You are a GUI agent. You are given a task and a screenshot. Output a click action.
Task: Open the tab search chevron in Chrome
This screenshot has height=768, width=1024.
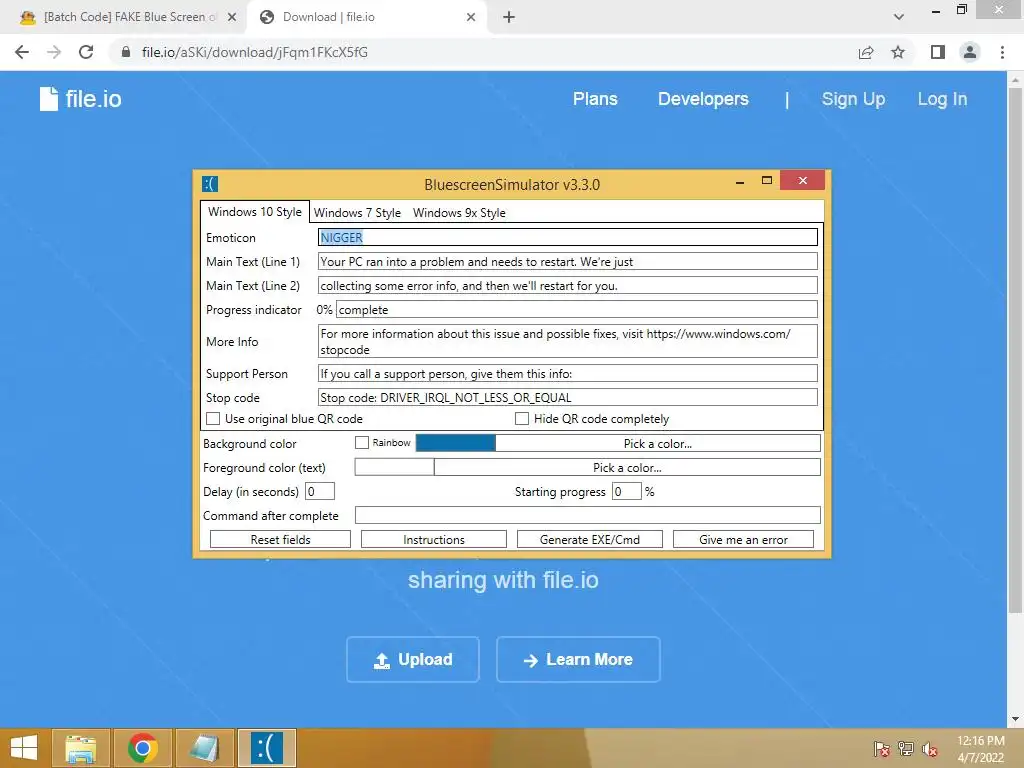(x=899, y=17)
